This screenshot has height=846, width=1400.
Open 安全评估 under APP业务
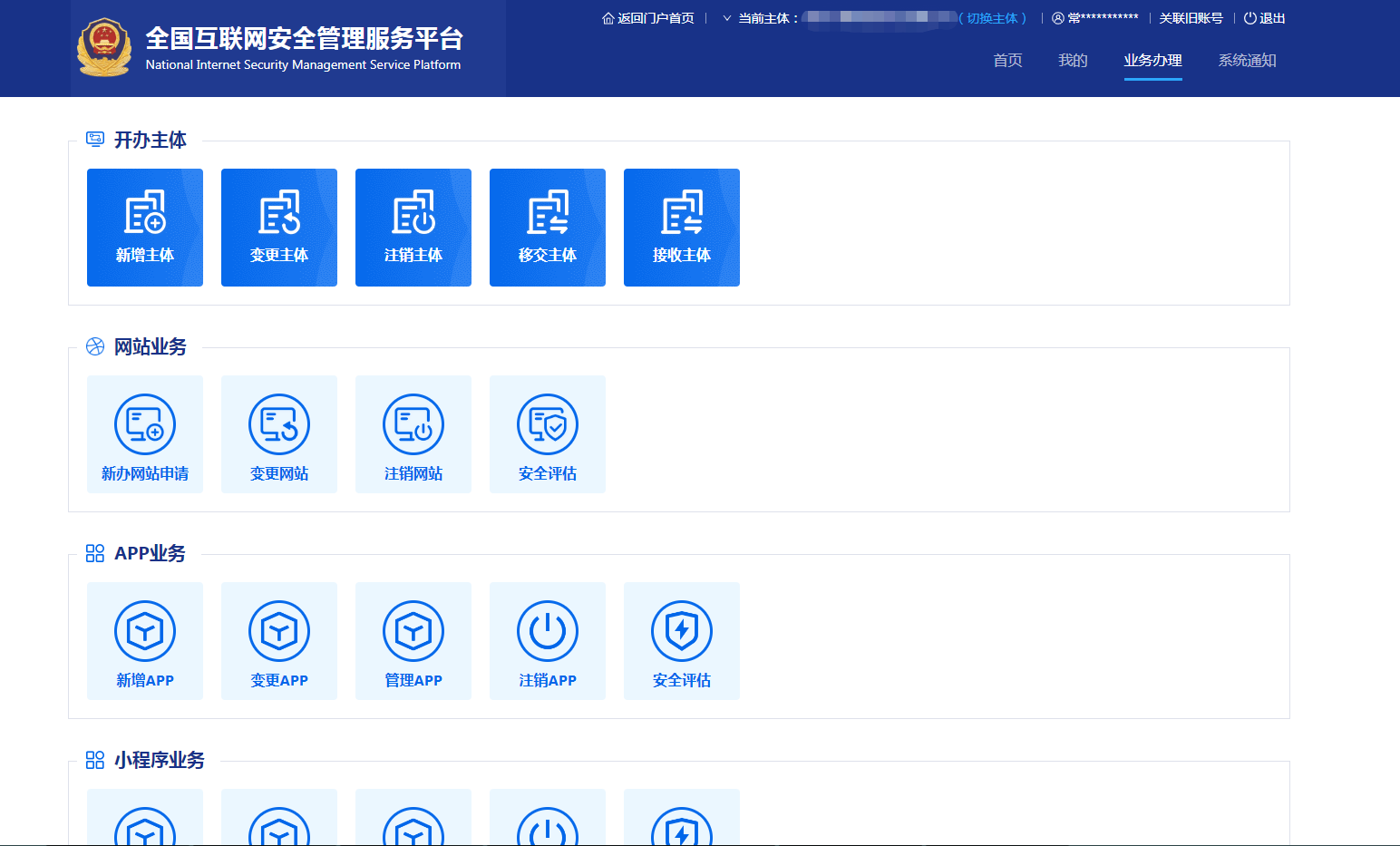point(681,640)
